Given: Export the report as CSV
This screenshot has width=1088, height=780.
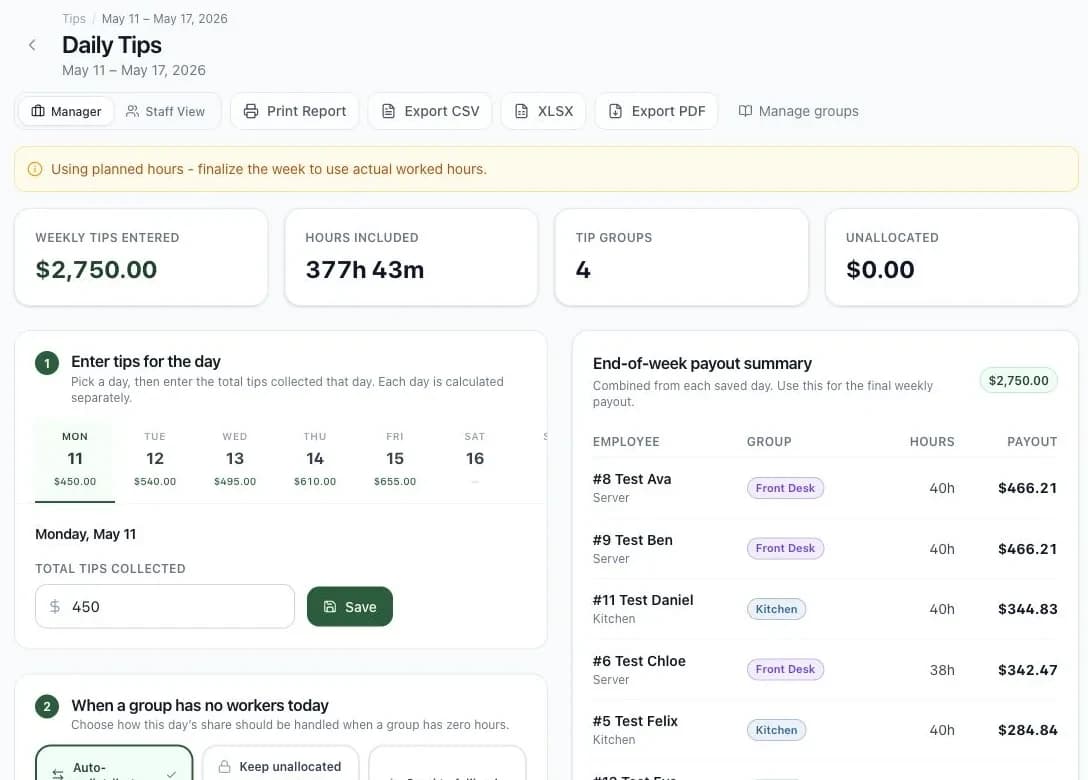Looking at the screenshot, I should 430,111.
